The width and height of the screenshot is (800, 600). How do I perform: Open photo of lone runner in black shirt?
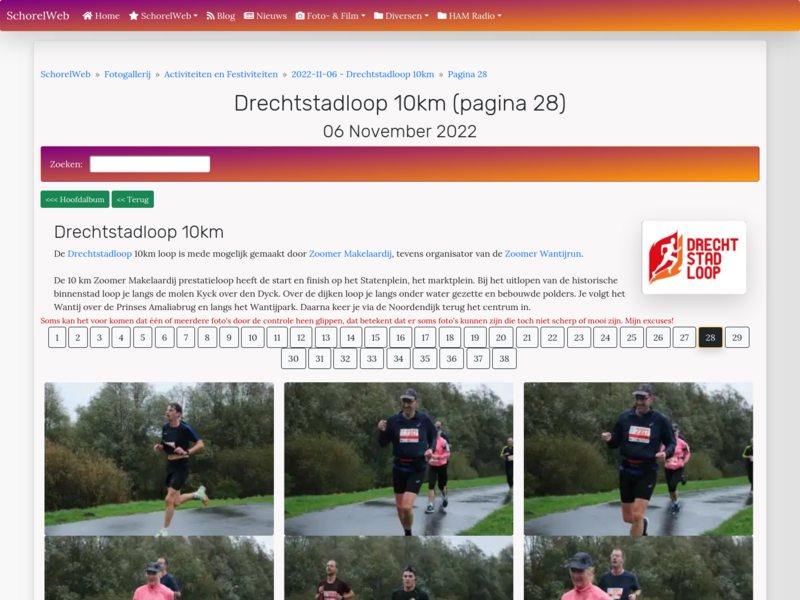click(x=159, y=459)
